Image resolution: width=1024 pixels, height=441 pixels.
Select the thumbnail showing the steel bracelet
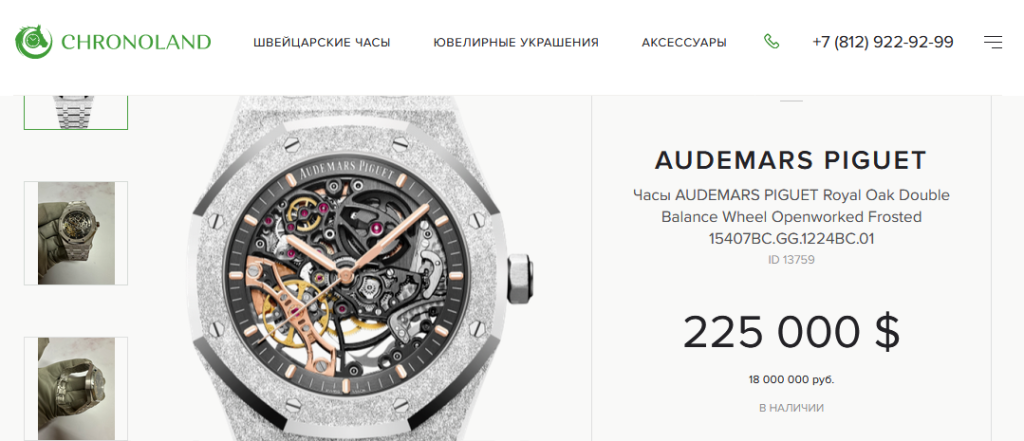pyautogui.click(x=76, y=112)
